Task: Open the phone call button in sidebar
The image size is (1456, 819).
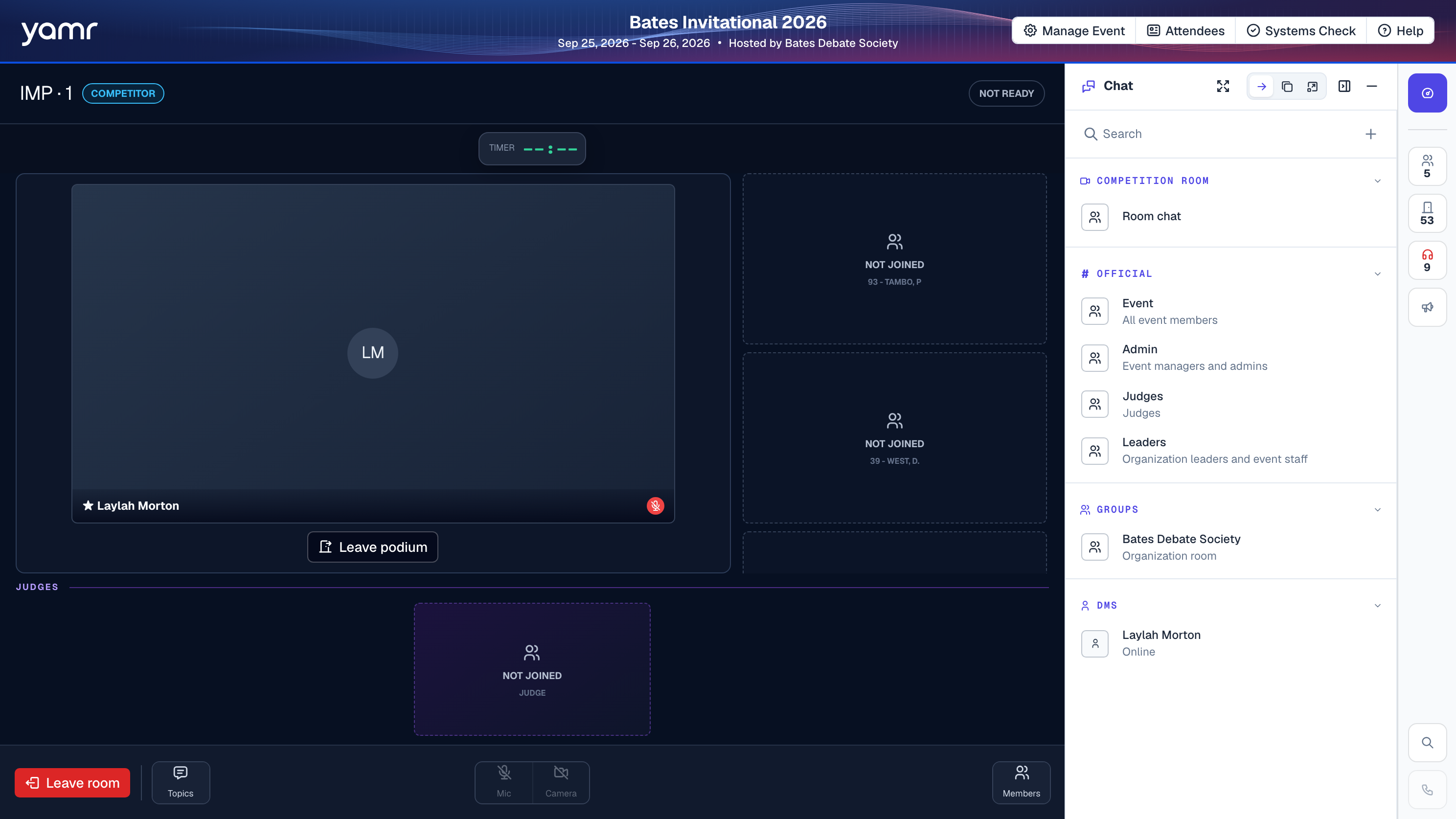Action: point(1427,790)
